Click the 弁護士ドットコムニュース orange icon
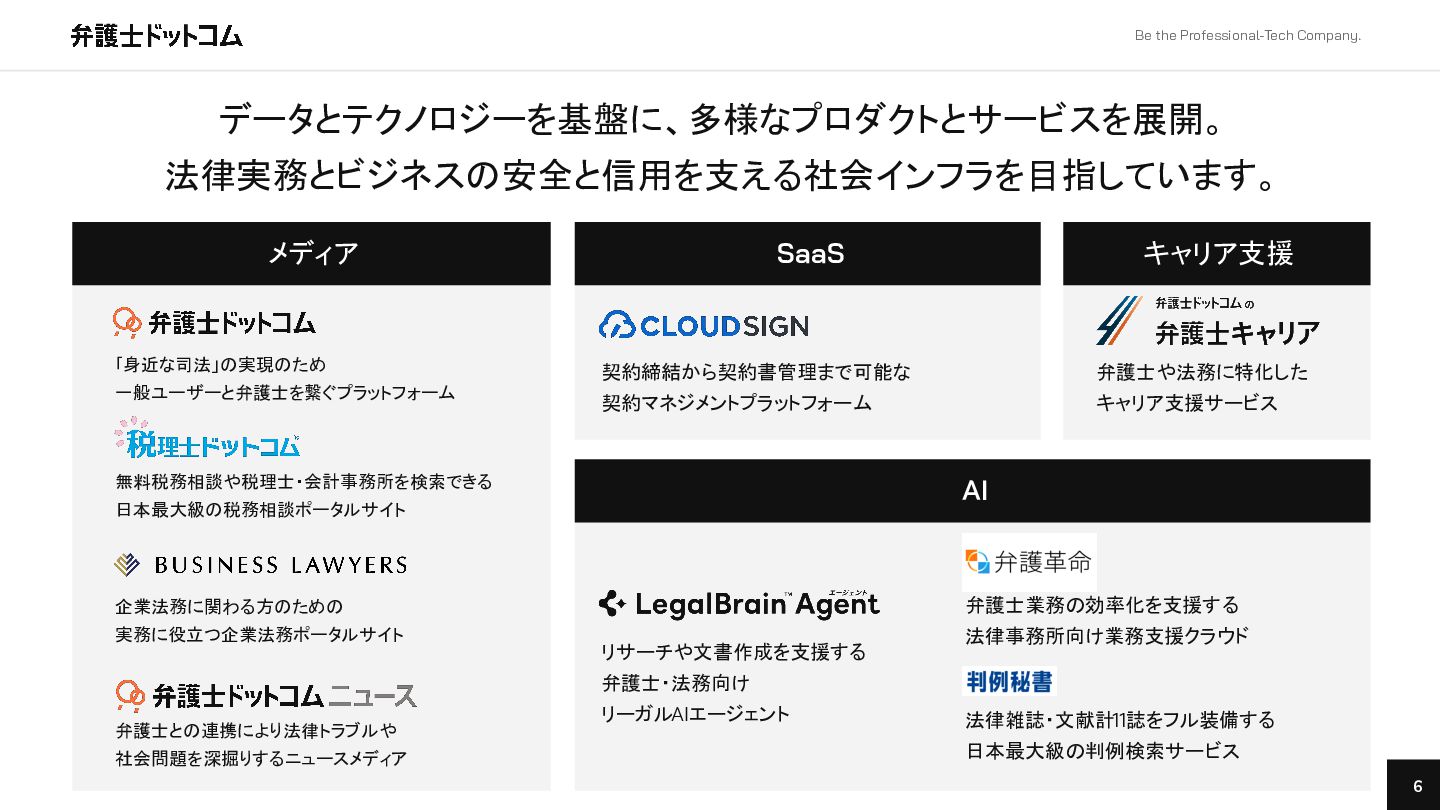 click(x=130, y=695)
